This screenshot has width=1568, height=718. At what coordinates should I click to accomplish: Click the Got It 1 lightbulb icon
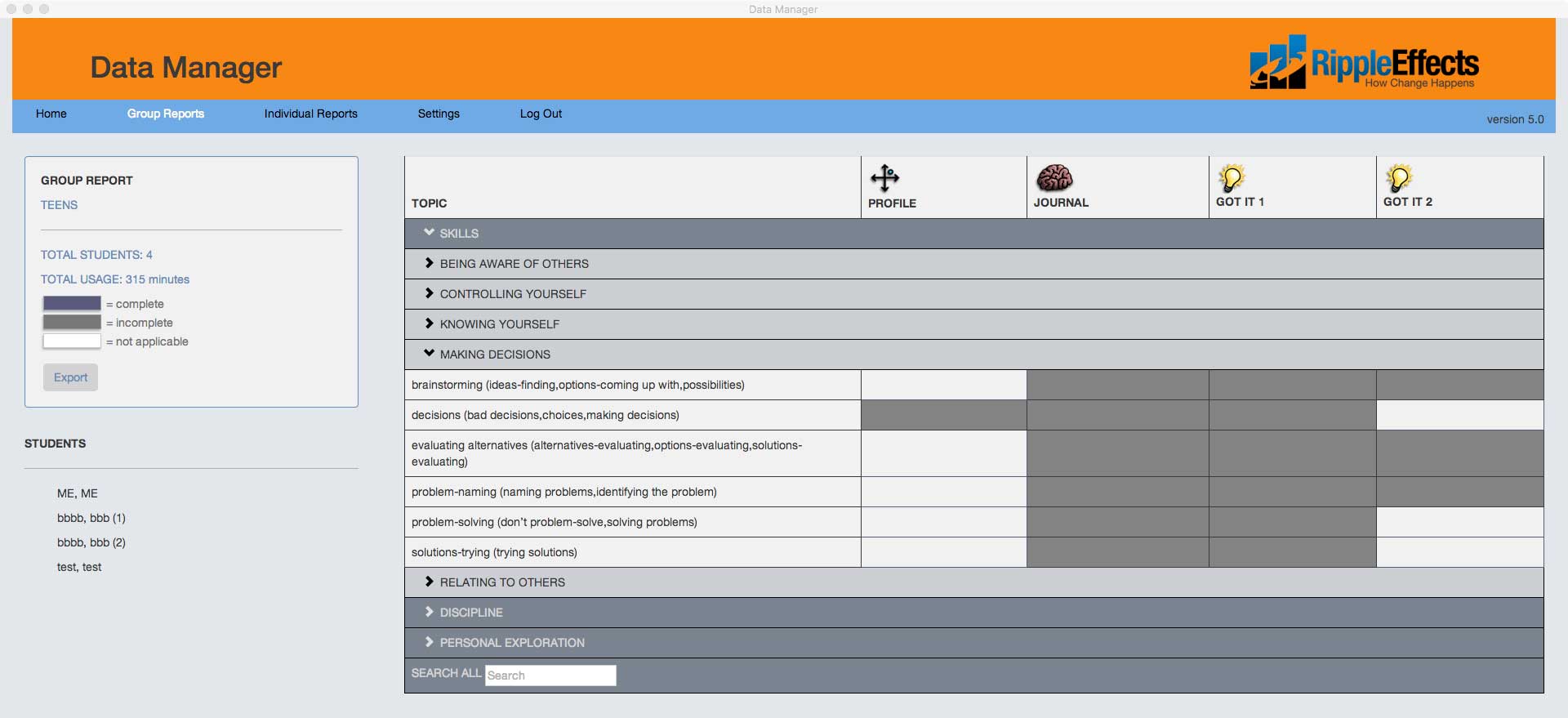[x=1232, y=177]
